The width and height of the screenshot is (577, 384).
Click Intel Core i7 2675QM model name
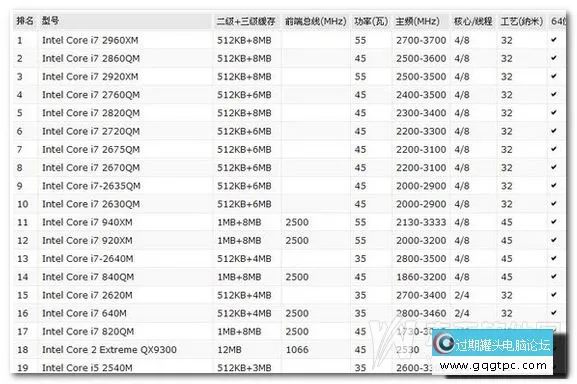[x=91, y=149]
